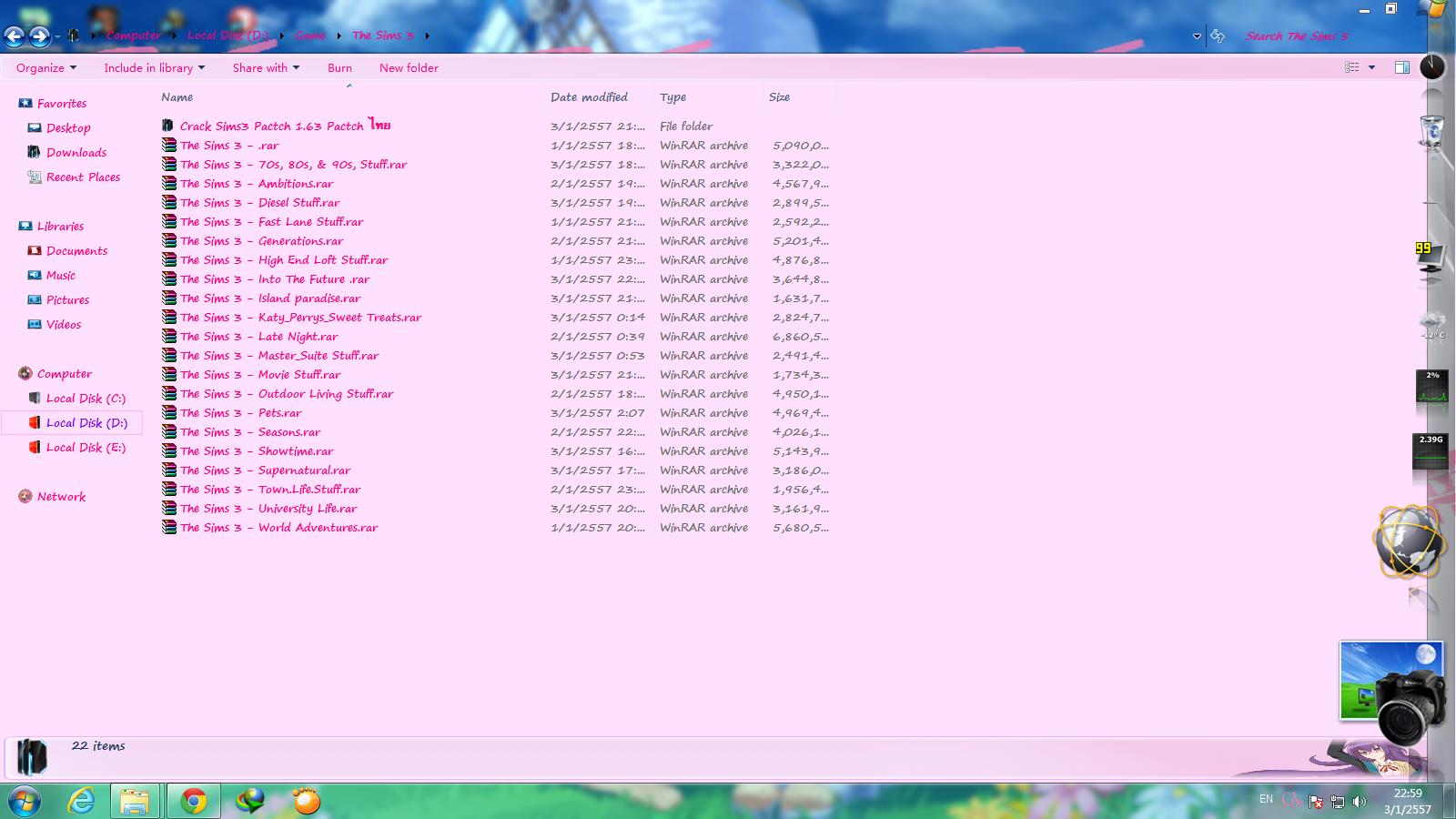The height and width of the screenshot is (819, 1456).
Task: Open the Recycle Bin gadget icon
Action: pyautogui.click(x=1431, y=131)
